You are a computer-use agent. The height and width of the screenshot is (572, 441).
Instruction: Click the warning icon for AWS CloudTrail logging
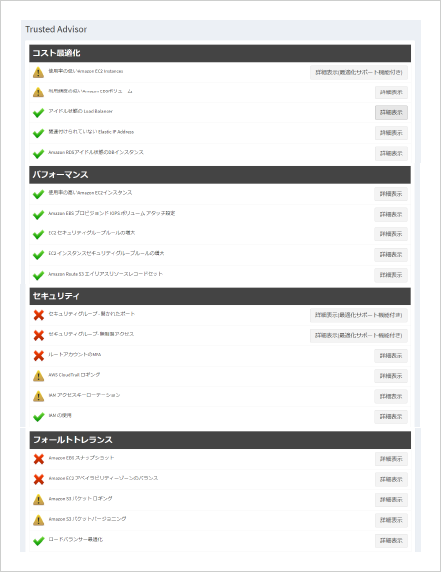click(x=38, y=376)
